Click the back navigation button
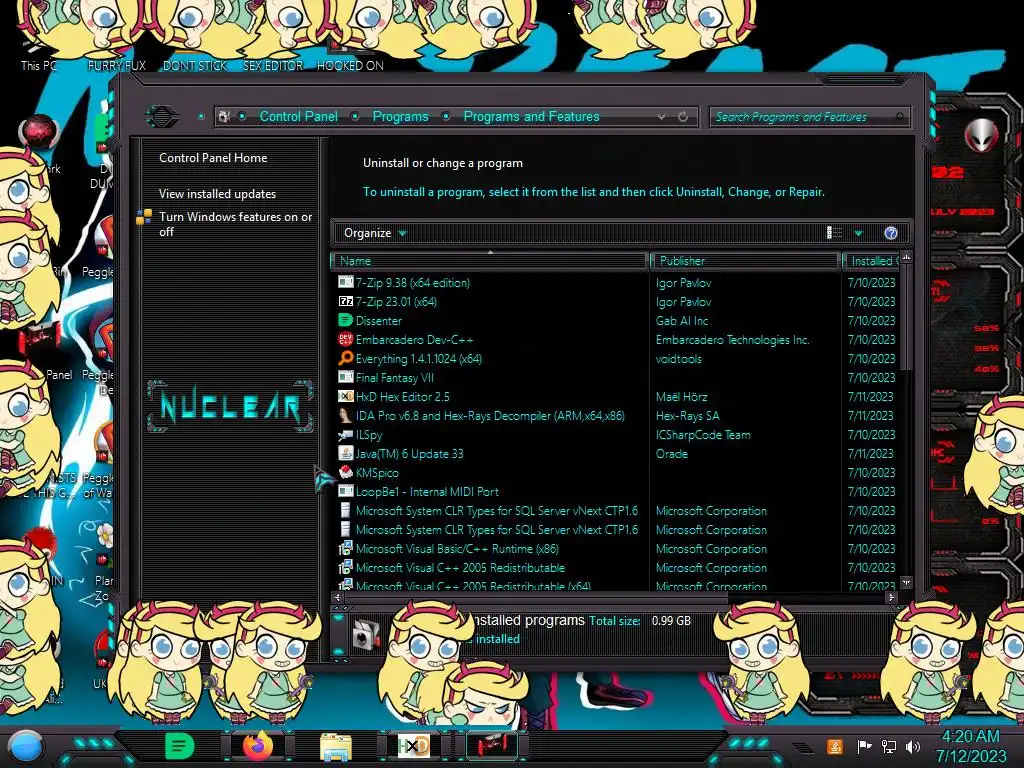 coord(162,117)
